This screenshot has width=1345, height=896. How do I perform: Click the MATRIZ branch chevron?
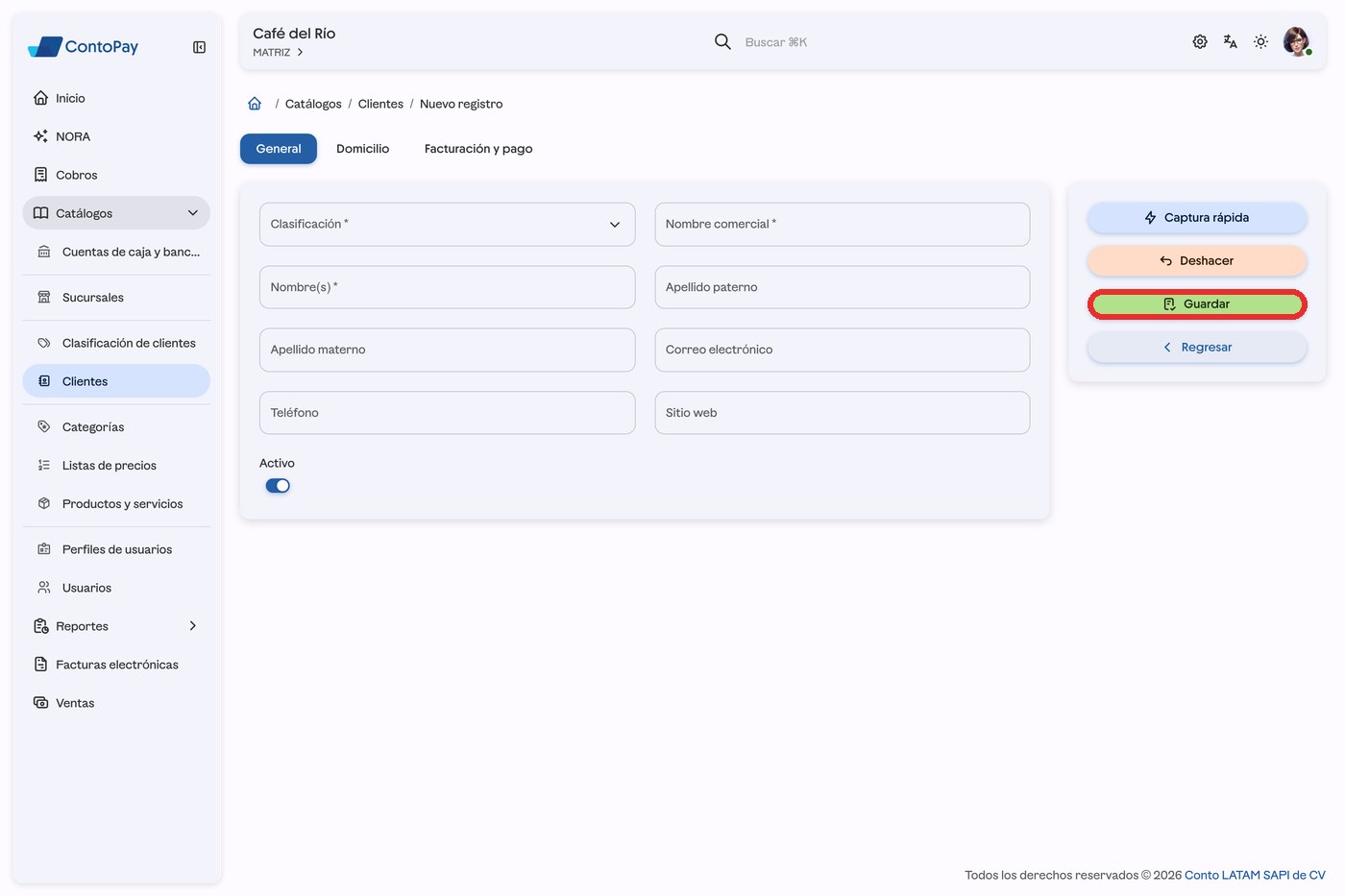pos(300,53)
